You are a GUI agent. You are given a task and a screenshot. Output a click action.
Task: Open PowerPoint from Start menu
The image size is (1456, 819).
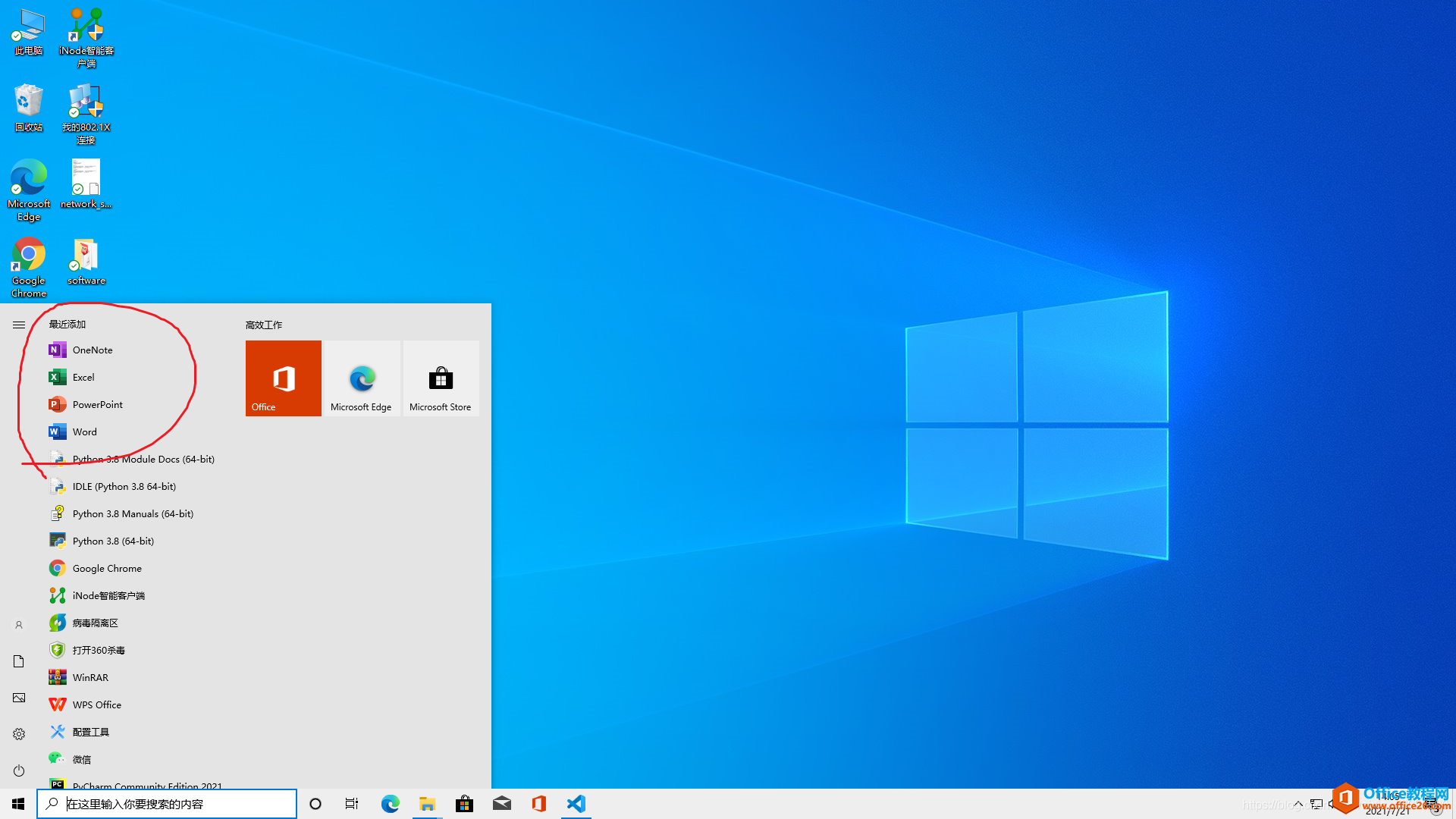point(97,404)
